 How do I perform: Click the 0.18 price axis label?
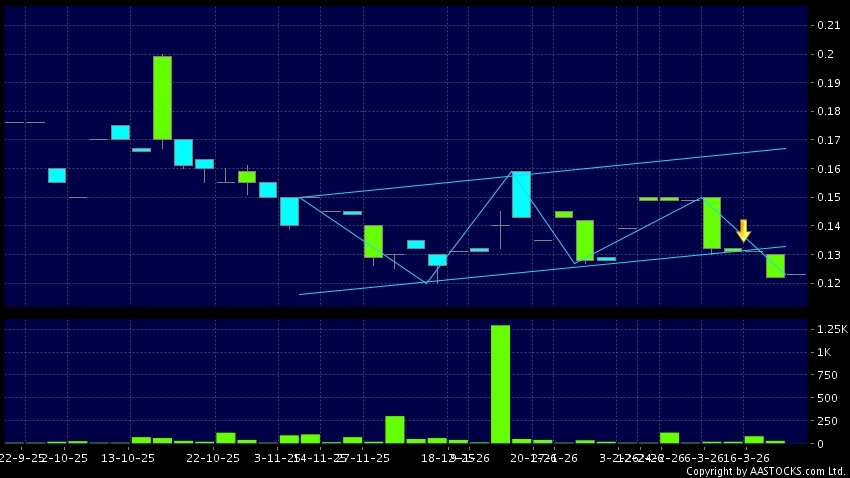(x=826, y=112)
